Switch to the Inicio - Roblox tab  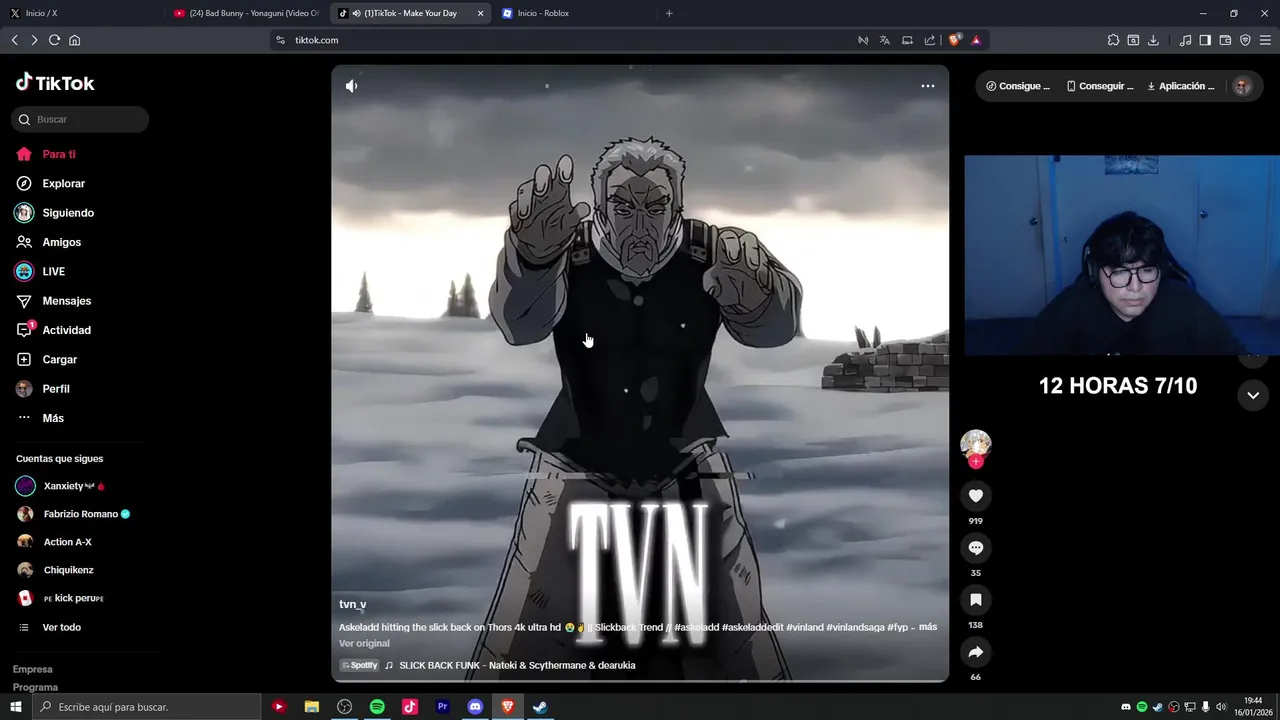(x=575, y=13)
